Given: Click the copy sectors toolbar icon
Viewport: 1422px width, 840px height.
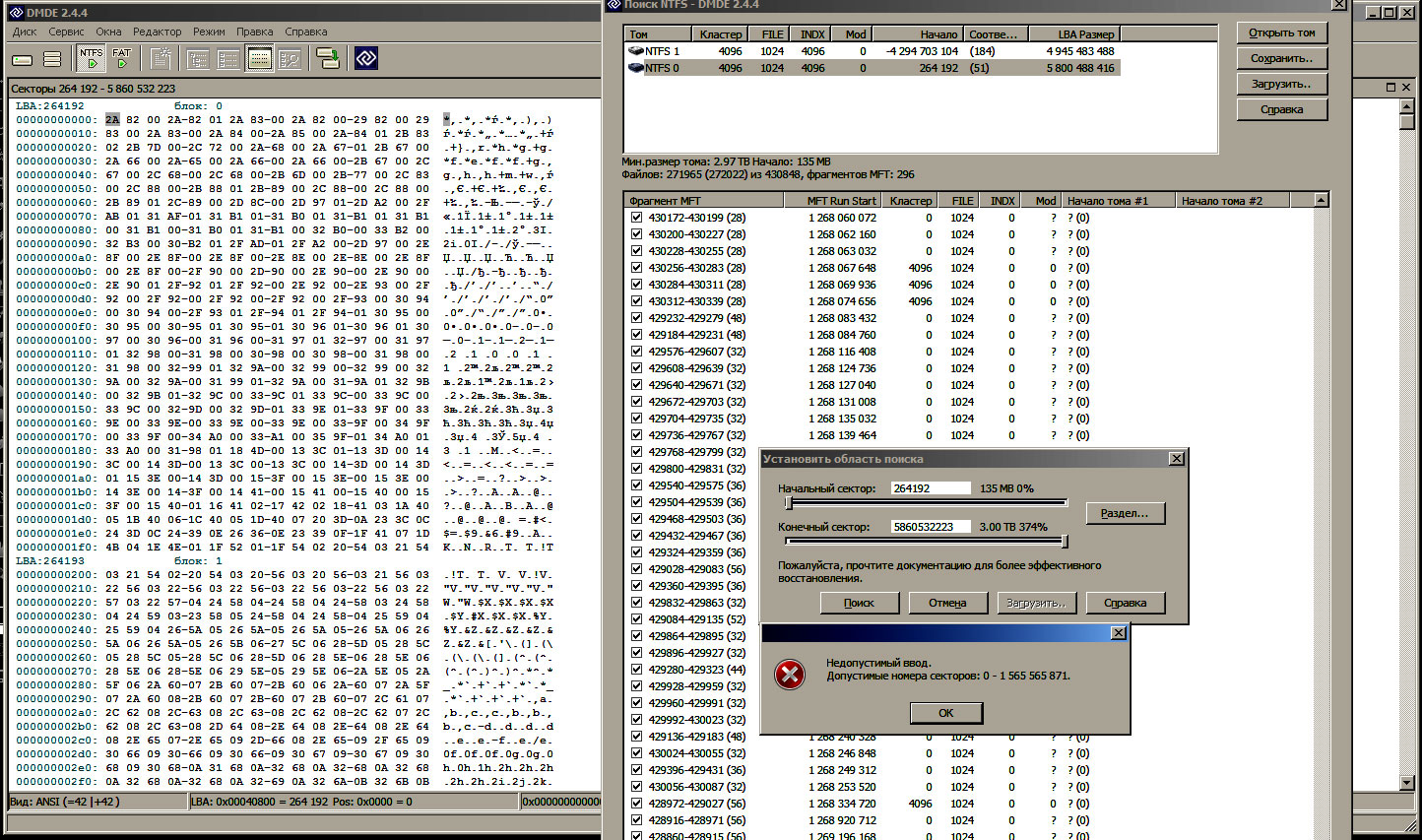Looking at the screenshot, I should [328, 59].
